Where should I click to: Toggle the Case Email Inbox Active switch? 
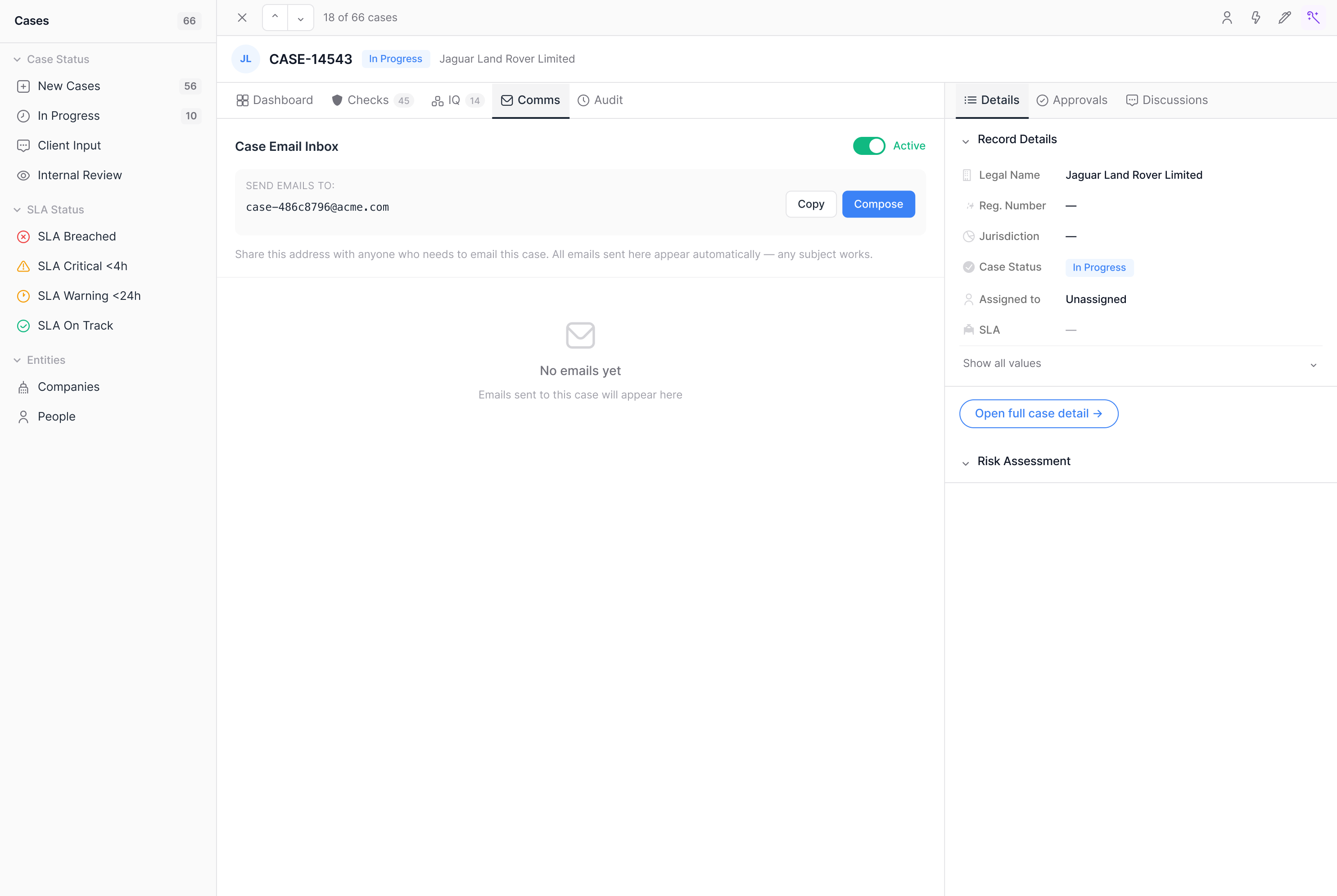coord(868,146)
